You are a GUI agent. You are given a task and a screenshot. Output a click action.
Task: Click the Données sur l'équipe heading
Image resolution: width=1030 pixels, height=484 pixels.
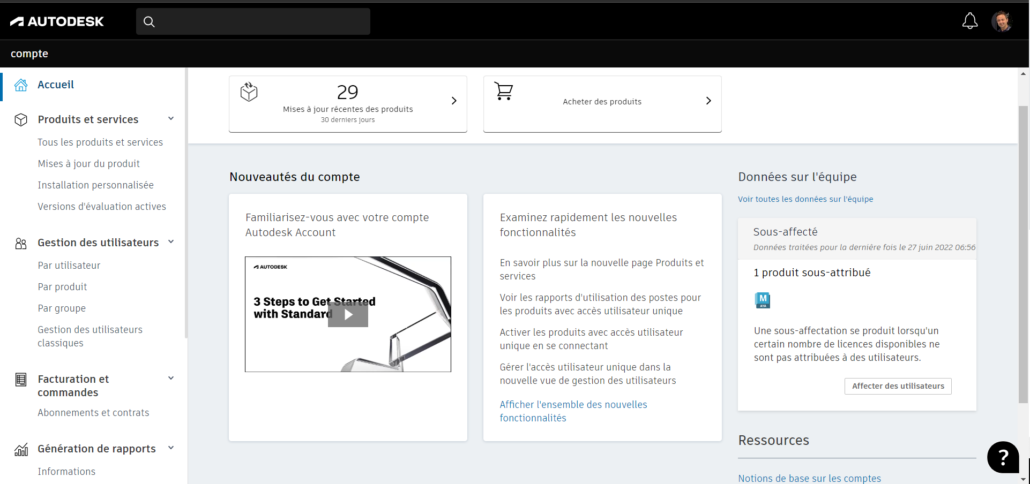click(x=797, y=177)
